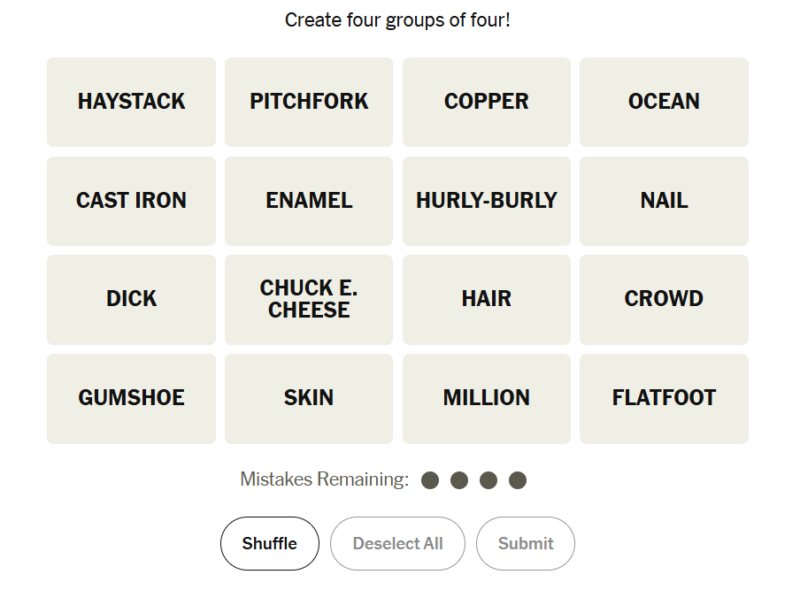
Task: Submit the selected group
Action: point(525,544)
